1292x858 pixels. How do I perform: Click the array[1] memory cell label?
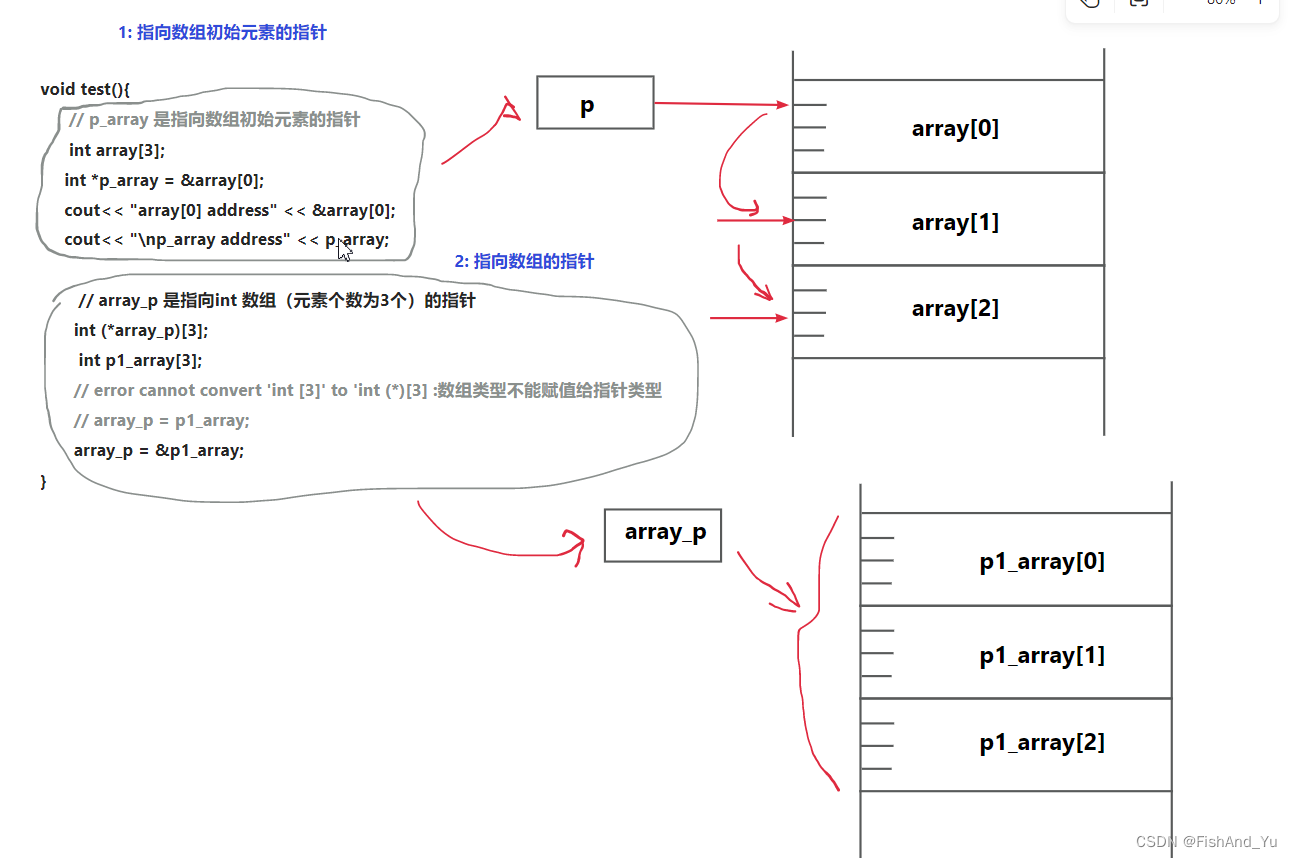(955, 222)
